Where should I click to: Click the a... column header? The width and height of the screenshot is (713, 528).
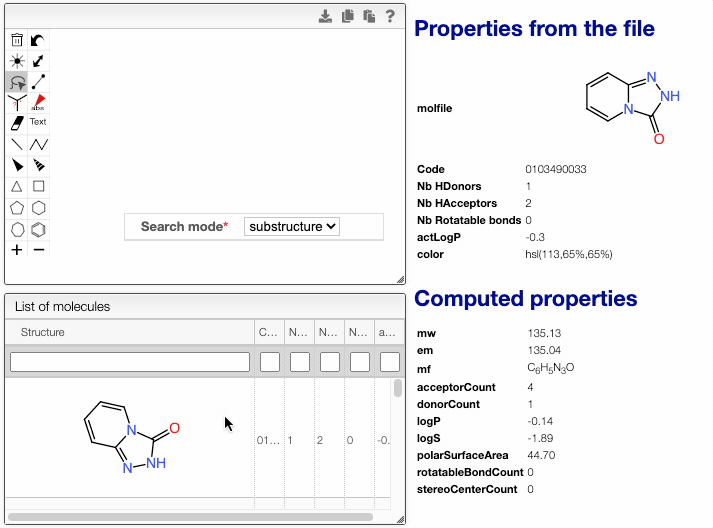tap(389, 332)
